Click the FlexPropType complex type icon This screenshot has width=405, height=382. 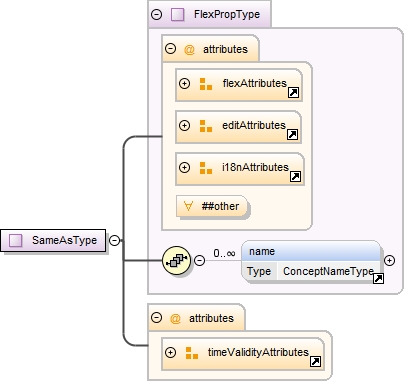pyautogui.click(x=177, y=15)
